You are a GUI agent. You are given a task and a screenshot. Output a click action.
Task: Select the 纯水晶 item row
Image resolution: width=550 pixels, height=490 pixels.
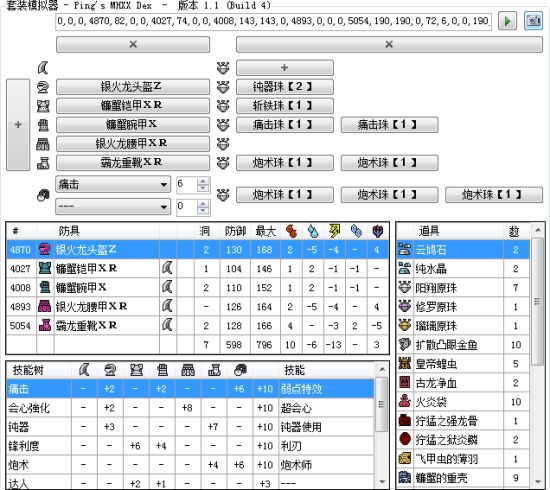coord(463,269)
